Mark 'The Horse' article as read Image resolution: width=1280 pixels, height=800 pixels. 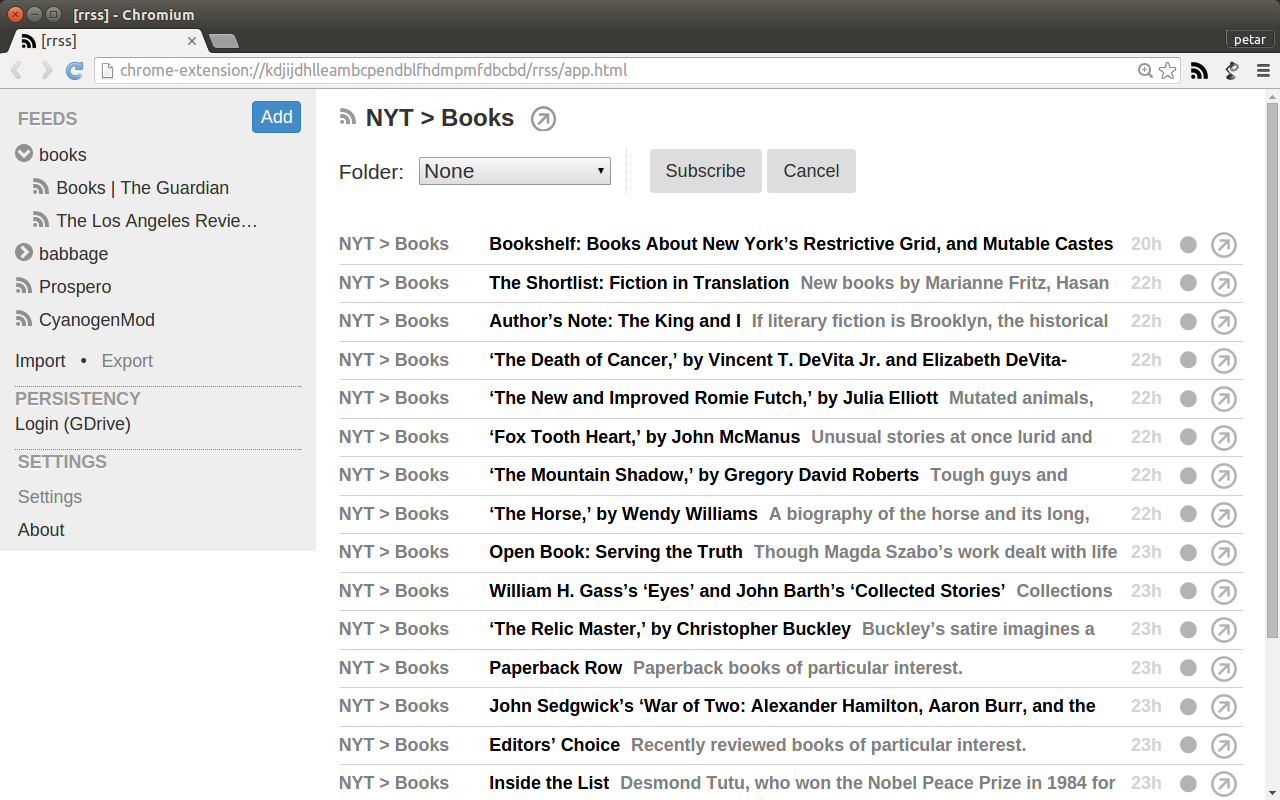click(x=1188, y=515)
